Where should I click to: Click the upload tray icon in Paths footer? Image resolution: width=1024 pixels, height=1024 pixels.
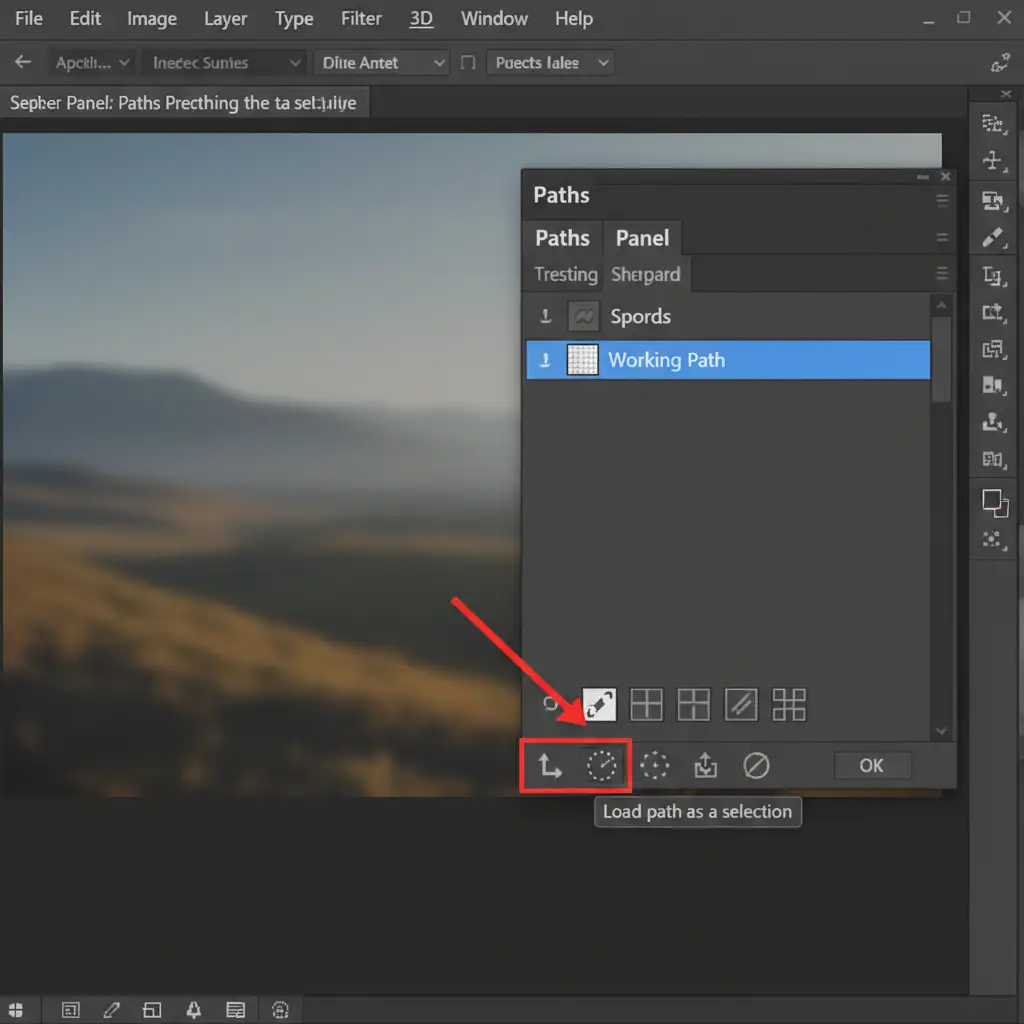click(705, 766)
